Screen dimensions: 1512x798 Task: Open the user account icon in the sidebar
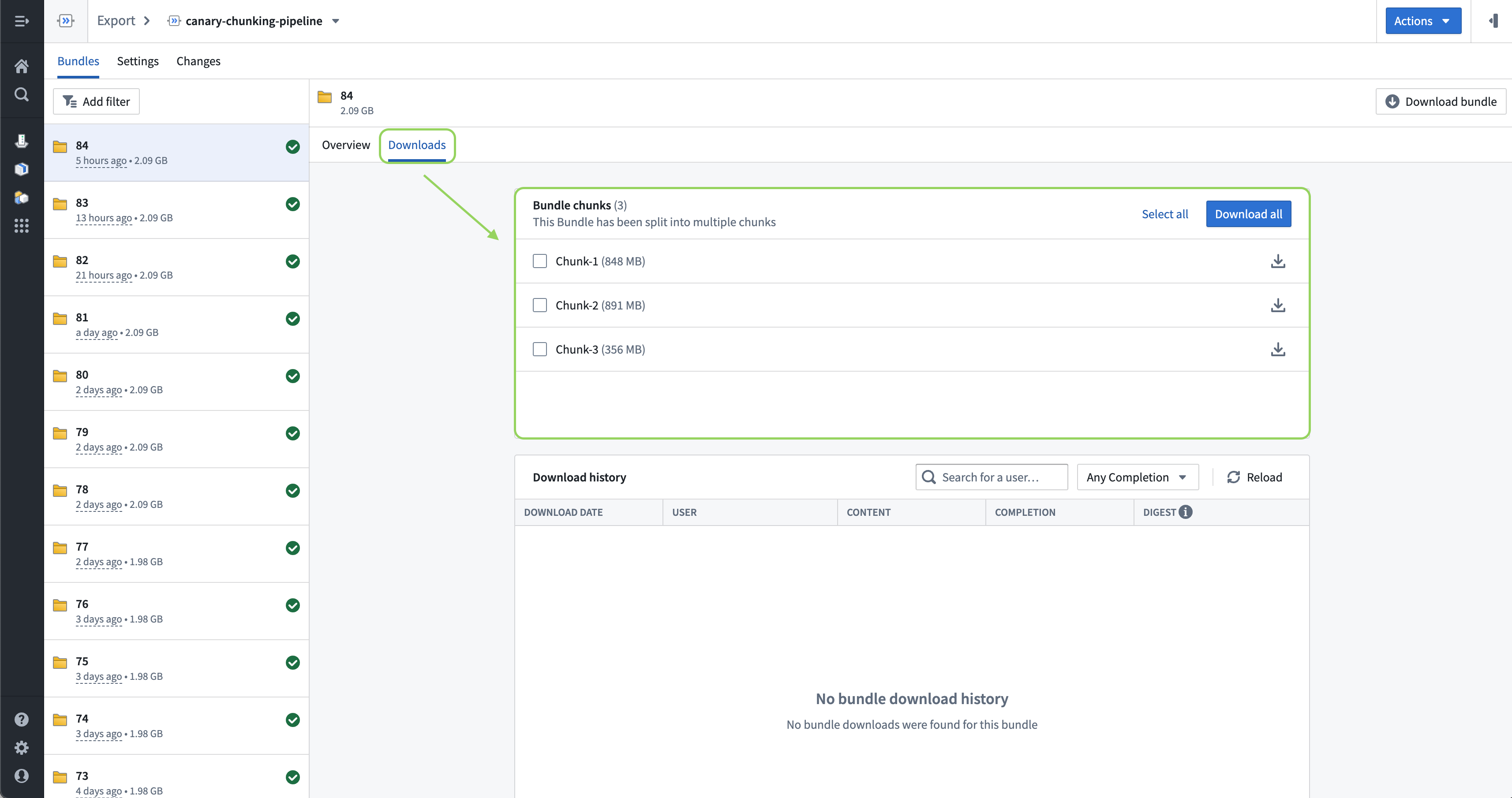pyautogui.click(x=22, y=776)
